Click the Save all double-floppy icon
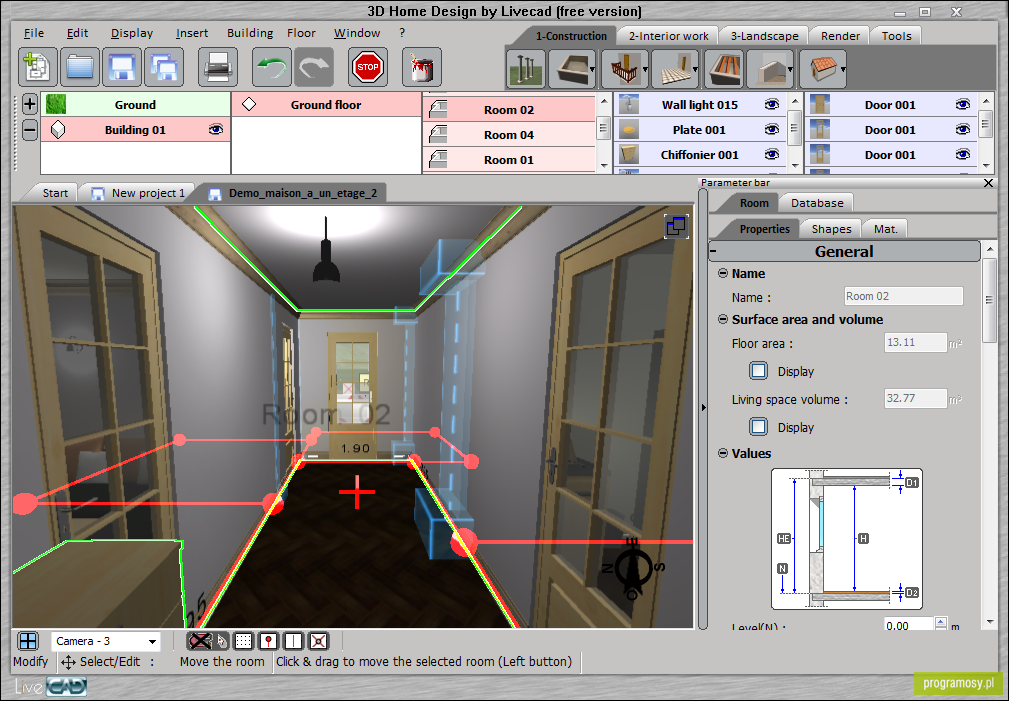 (163, 67)
